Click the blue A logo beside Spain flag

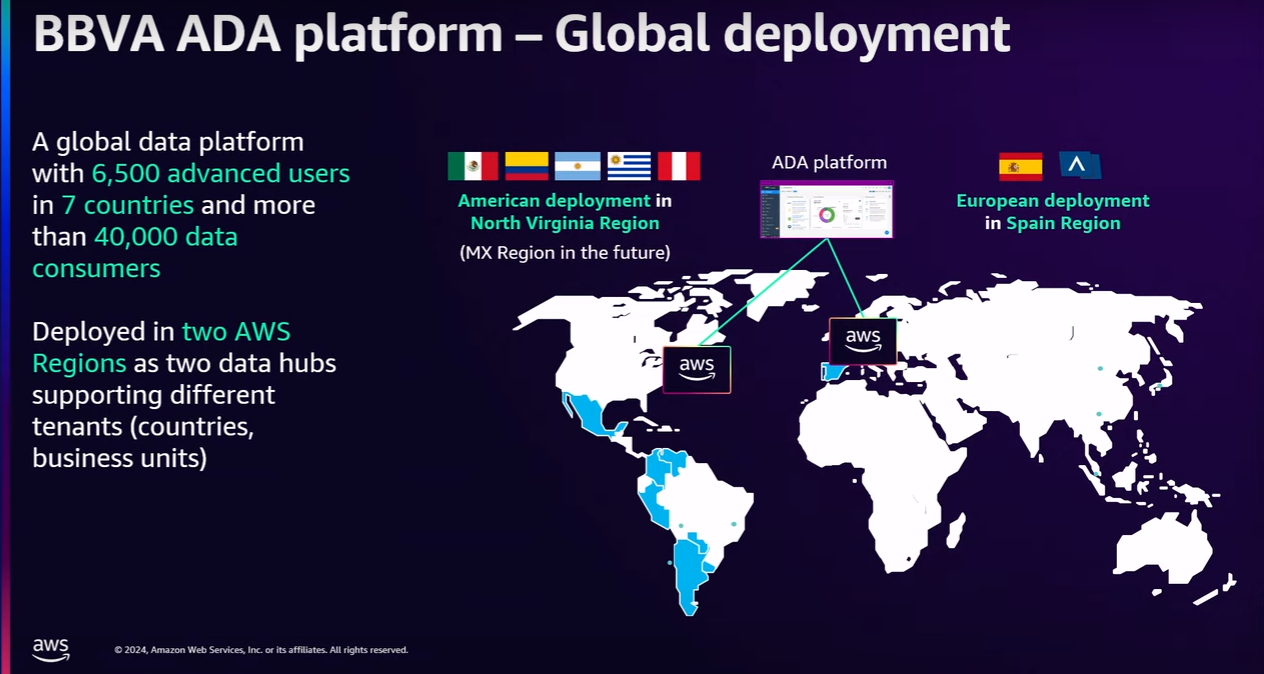(x=1080, y=166)
